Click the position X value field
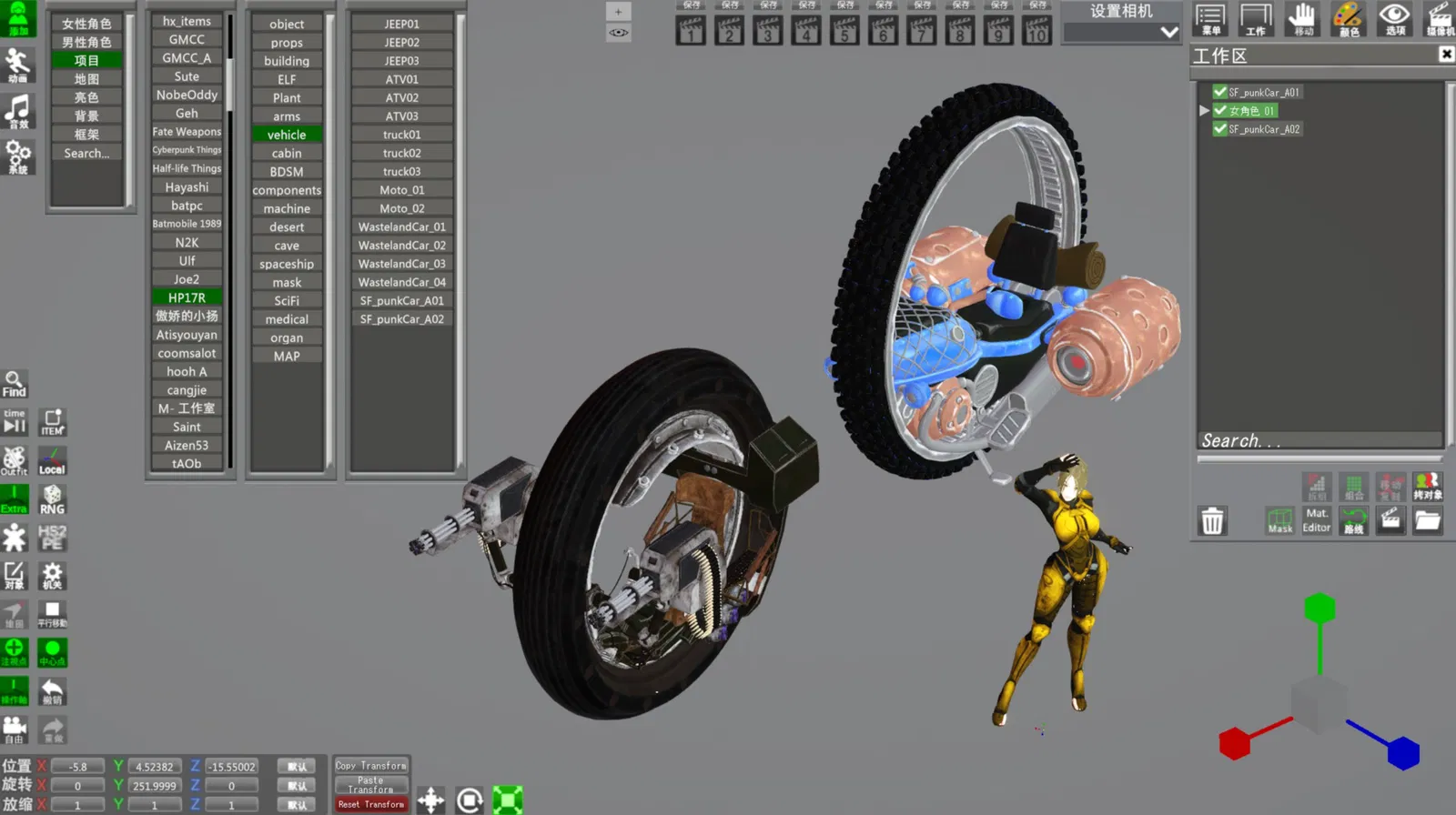 pyautogui.click(x=77, y=767)
